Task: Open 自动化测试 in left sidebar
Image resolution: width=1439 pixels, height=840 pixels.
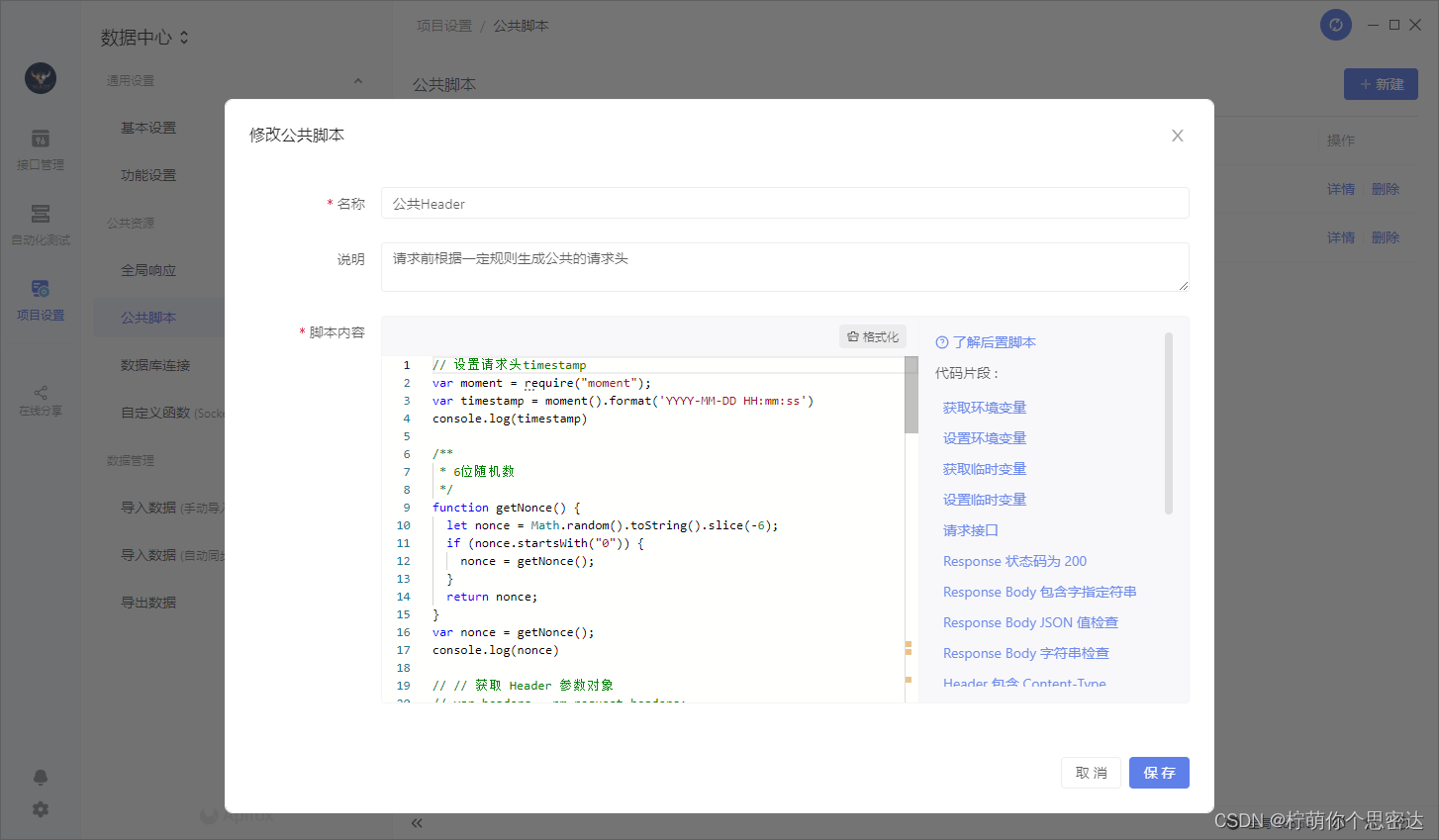Action: (x=41, y=225)
